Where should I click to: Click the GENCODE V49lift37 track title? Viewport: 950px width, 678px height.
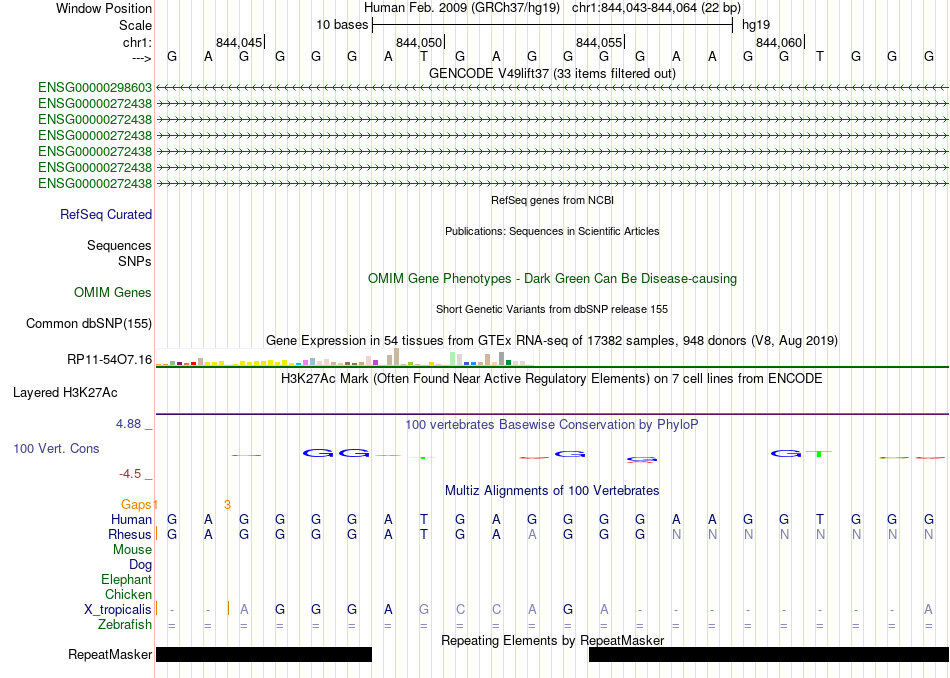coord(553,73)
